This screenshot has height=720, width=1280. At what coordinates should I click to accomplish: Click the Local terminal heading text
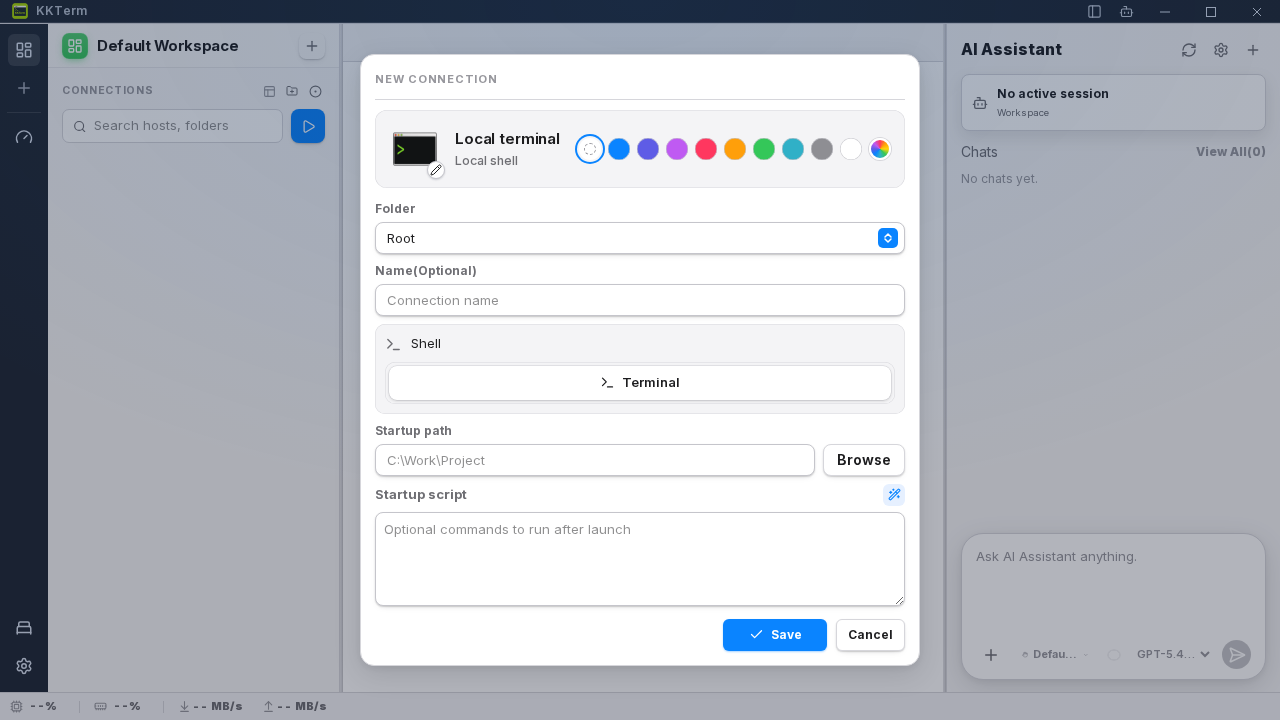507,139
